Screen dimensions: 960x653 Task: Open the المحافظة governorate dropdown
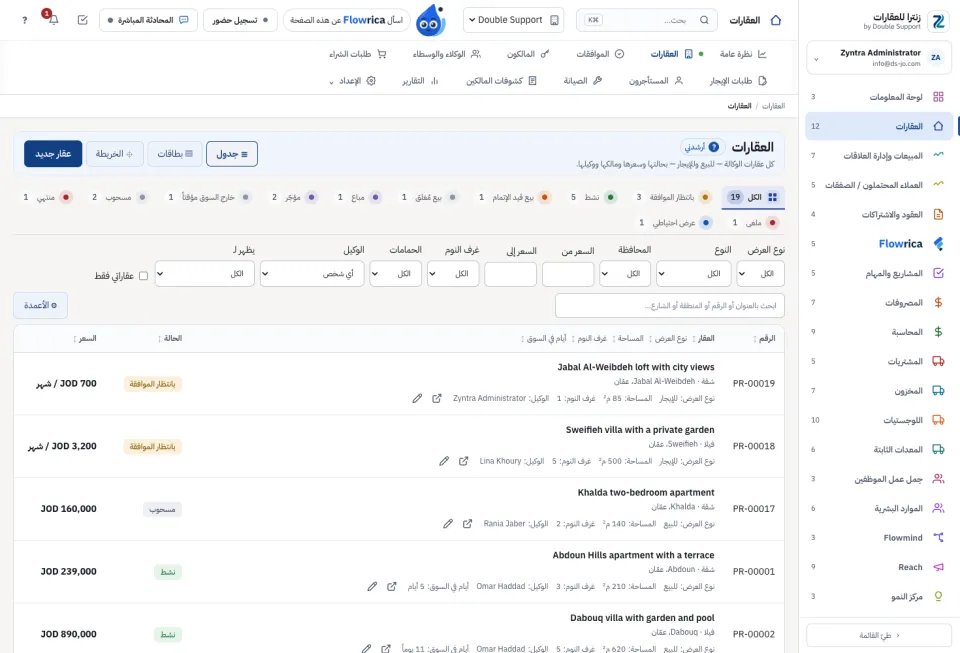[625, 274]
